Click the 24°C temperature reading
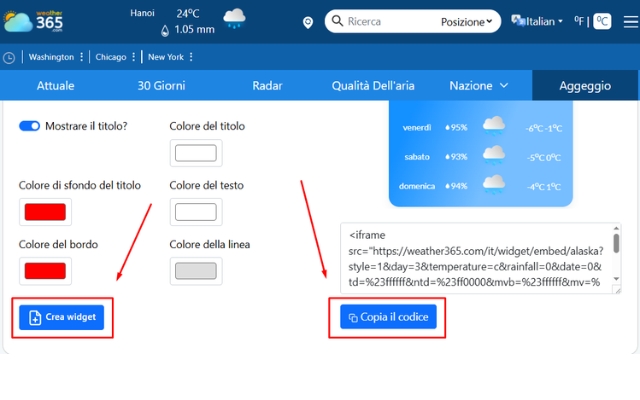Viewport: 640px width, 400px height. 188,14
